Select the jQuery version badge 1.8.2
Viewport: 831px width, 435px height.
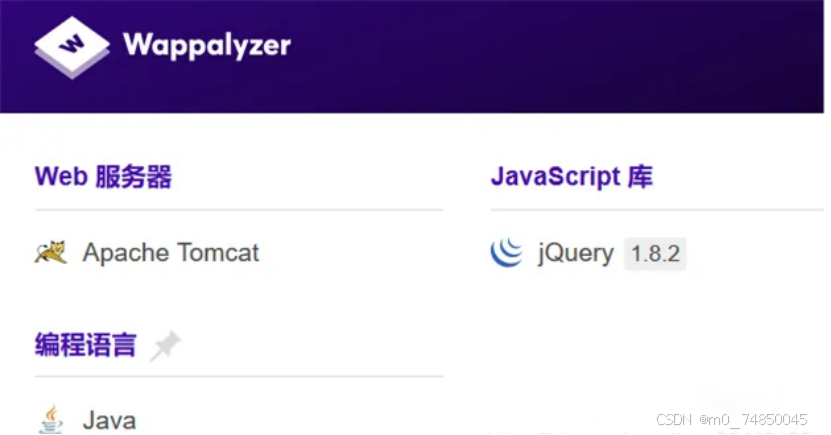655,254
